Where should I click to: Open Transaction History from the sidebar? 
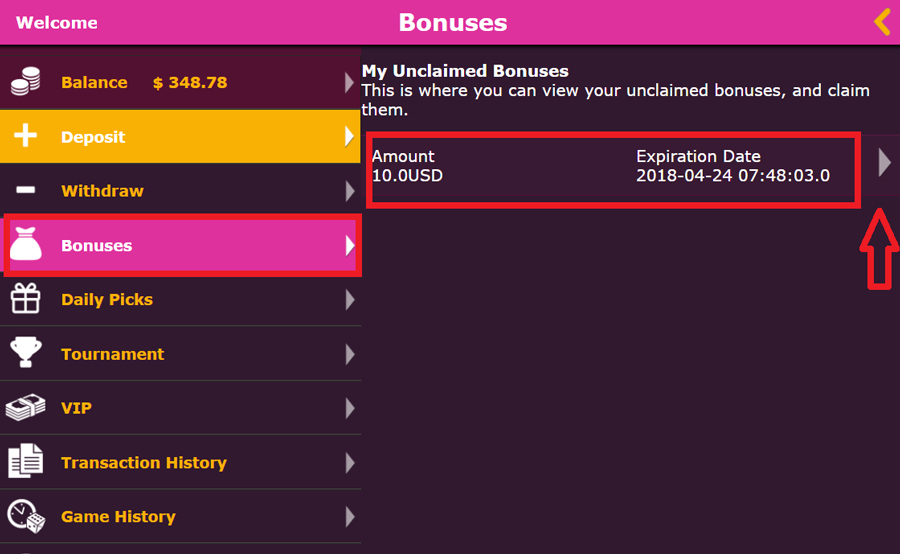click(143, 463)
